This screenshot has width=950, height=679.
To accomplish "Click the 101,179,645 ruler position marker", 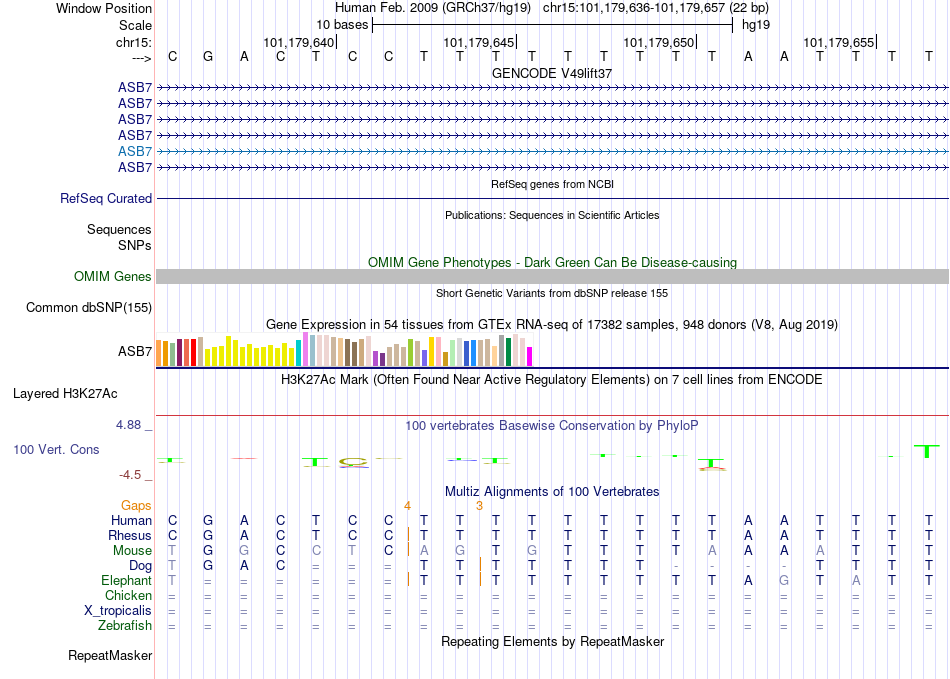I will (x=479, y=42).
